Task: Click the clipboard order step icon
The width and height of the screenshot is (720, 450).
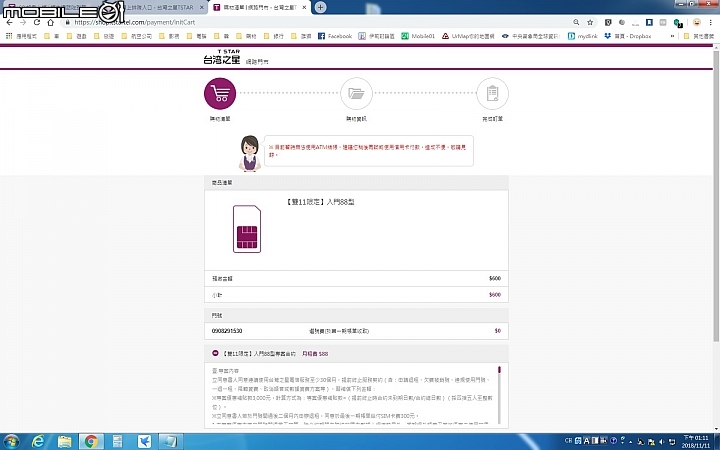Action: coord(492,94)
